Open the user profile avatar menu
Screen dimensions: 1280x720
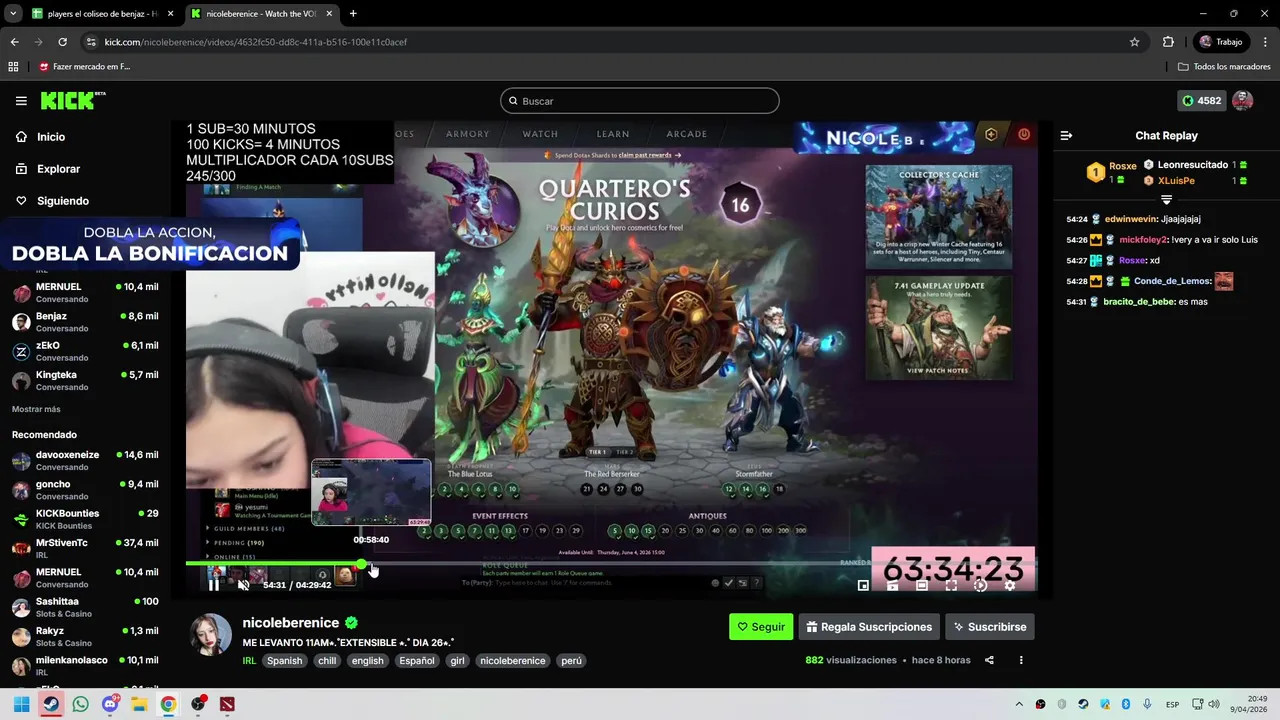point(1243,101)
